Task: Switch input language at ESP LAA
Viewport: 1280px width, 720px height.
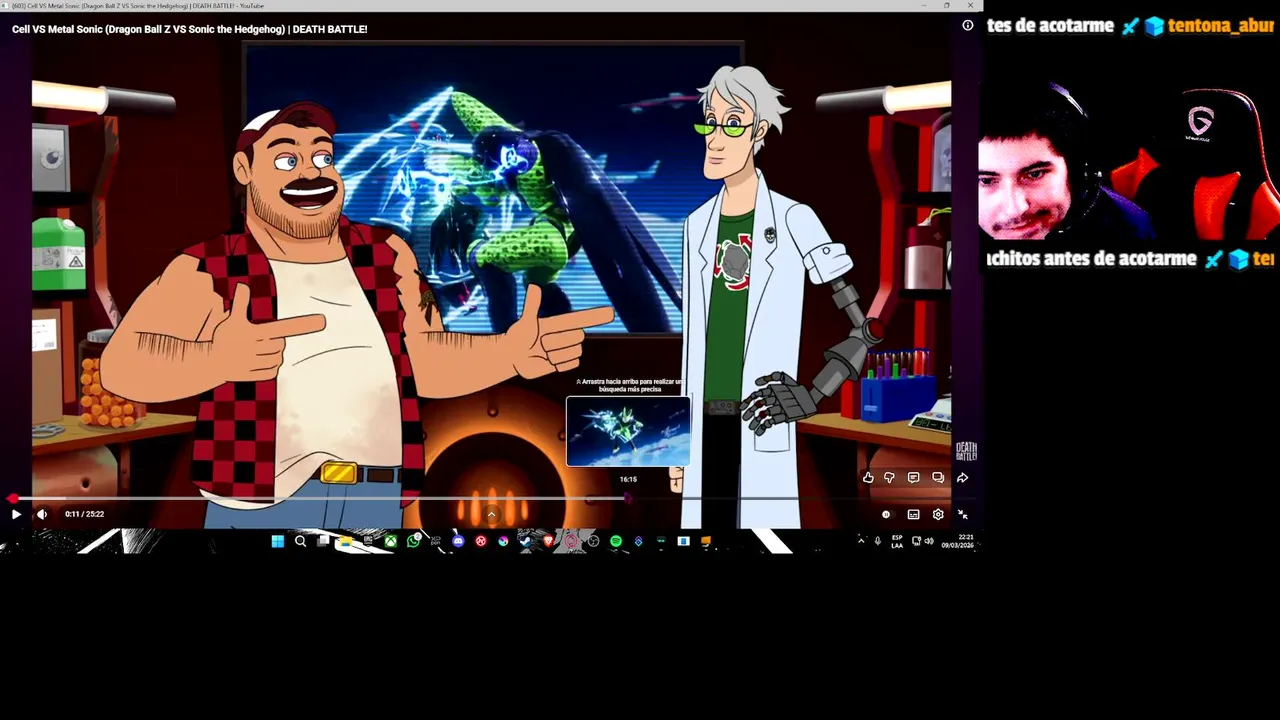Action: click(x=897, y=541)
